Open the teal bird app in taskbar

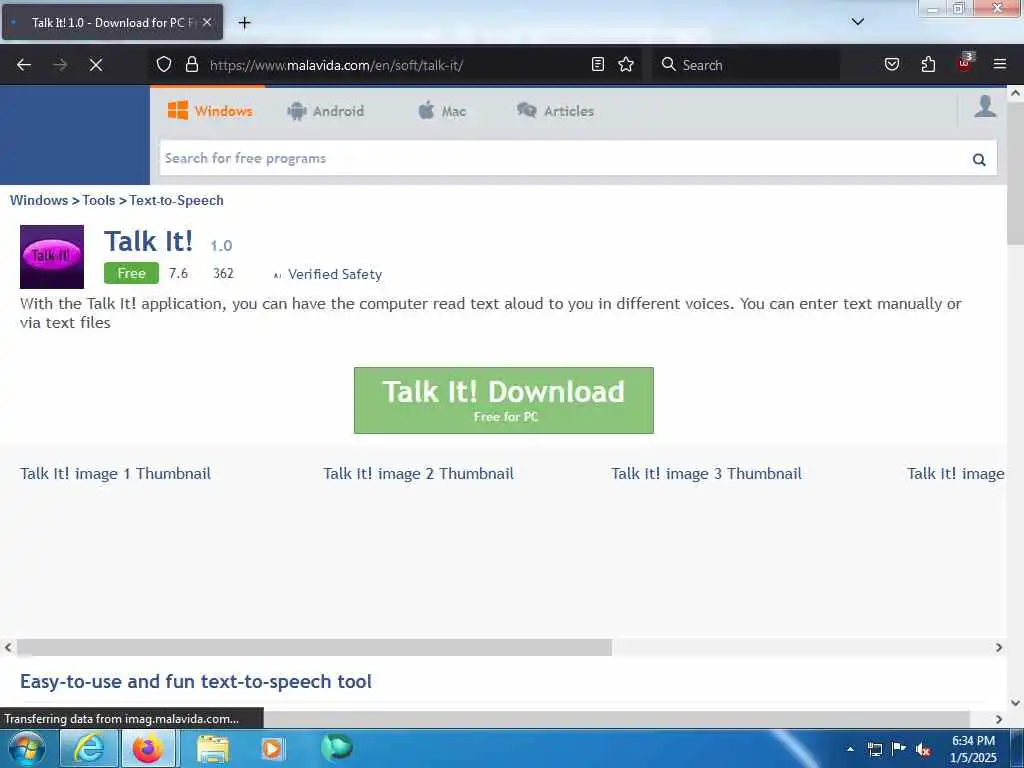[336, 747]
